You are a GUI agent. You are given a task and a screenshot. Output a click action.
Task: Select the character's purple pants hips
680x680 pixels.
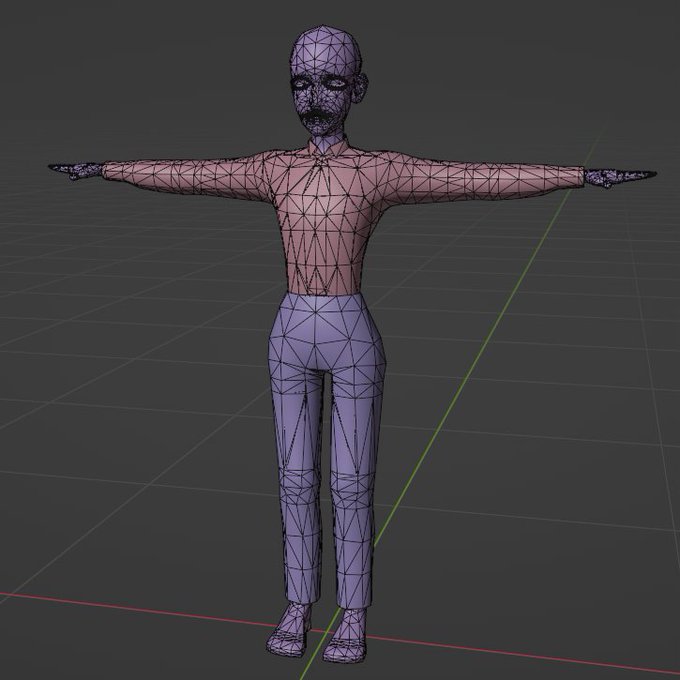327,334
